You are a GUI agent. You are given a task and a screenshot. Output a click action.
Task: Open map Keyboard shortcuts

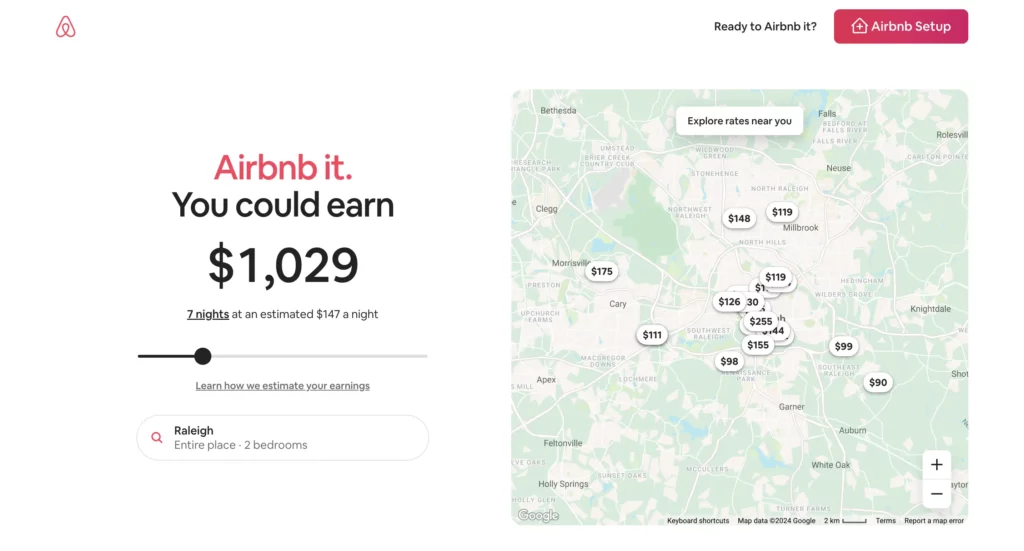pyautogui.click(x=698, y=521)
